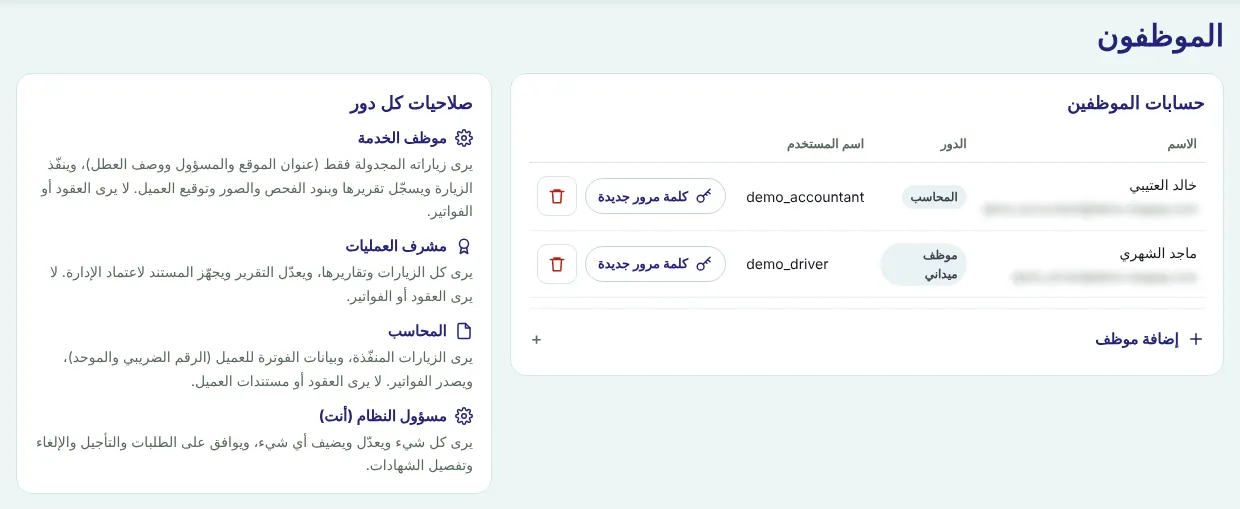
Task: Click gear icon next to مسؤول النظام (أنت)
Action: [464, 416]
